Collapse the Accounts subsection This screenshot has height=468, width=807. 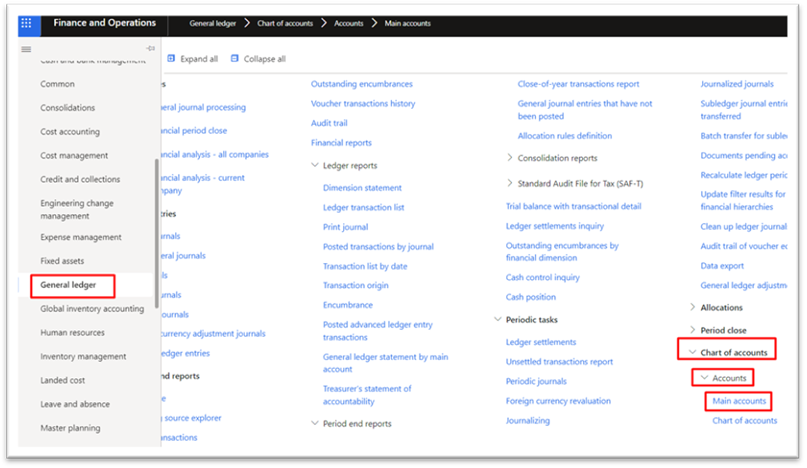705,378
